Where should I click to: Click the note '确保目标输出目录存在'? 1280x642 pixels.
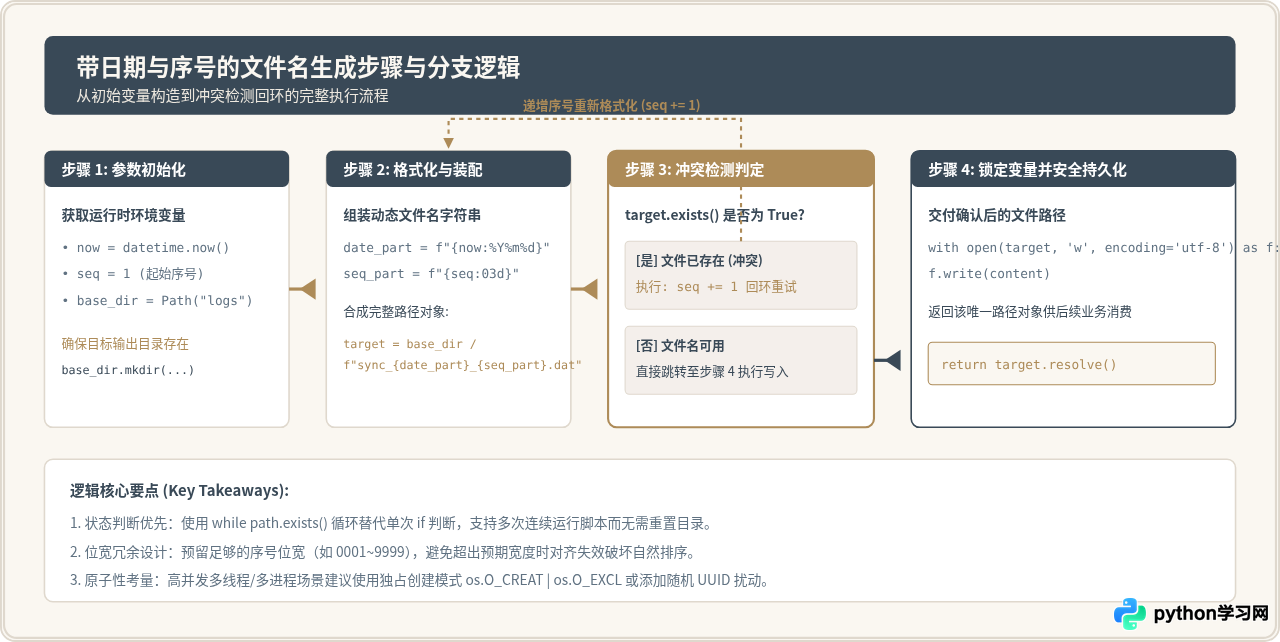click(x=125, y=343)
